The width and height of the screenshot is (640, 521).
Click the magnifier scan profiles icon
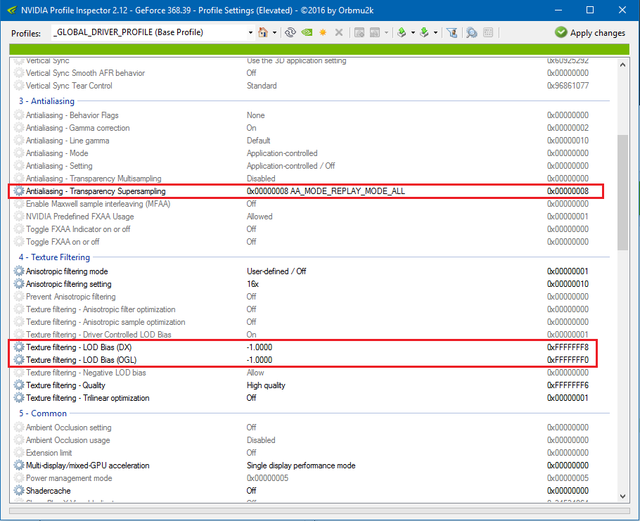tap(472, 32)
